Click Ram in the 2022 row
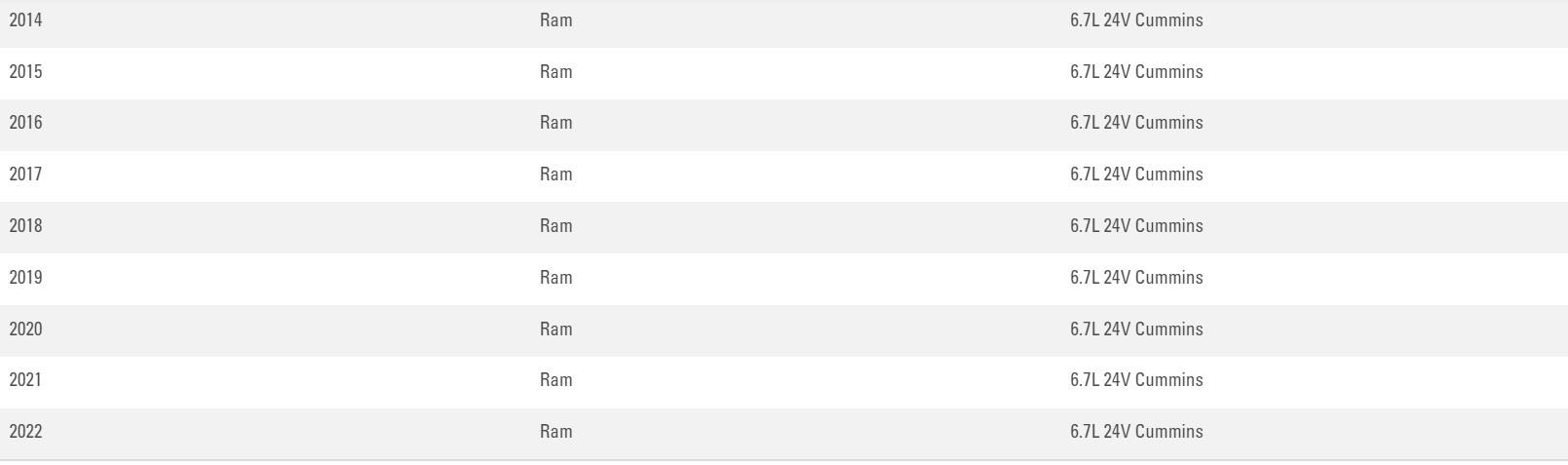This screenshot has height=465, width=1568. point(556,432)
